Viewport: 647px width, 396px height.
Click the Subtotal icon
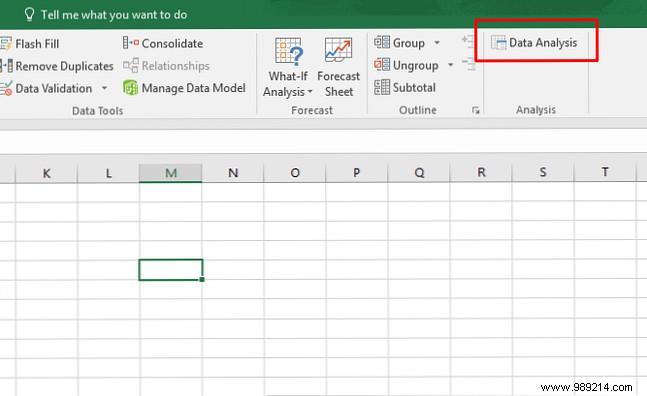pos(382,87)
